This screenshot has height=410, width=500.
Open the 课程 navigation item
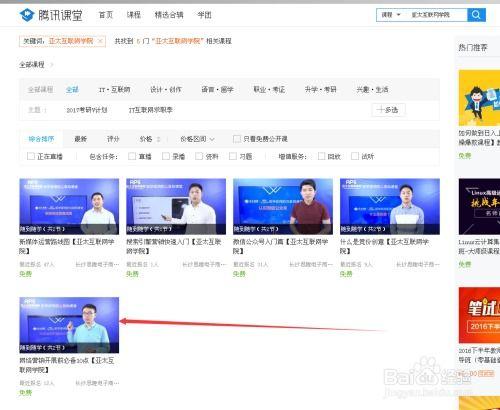[x=134, y=15]
